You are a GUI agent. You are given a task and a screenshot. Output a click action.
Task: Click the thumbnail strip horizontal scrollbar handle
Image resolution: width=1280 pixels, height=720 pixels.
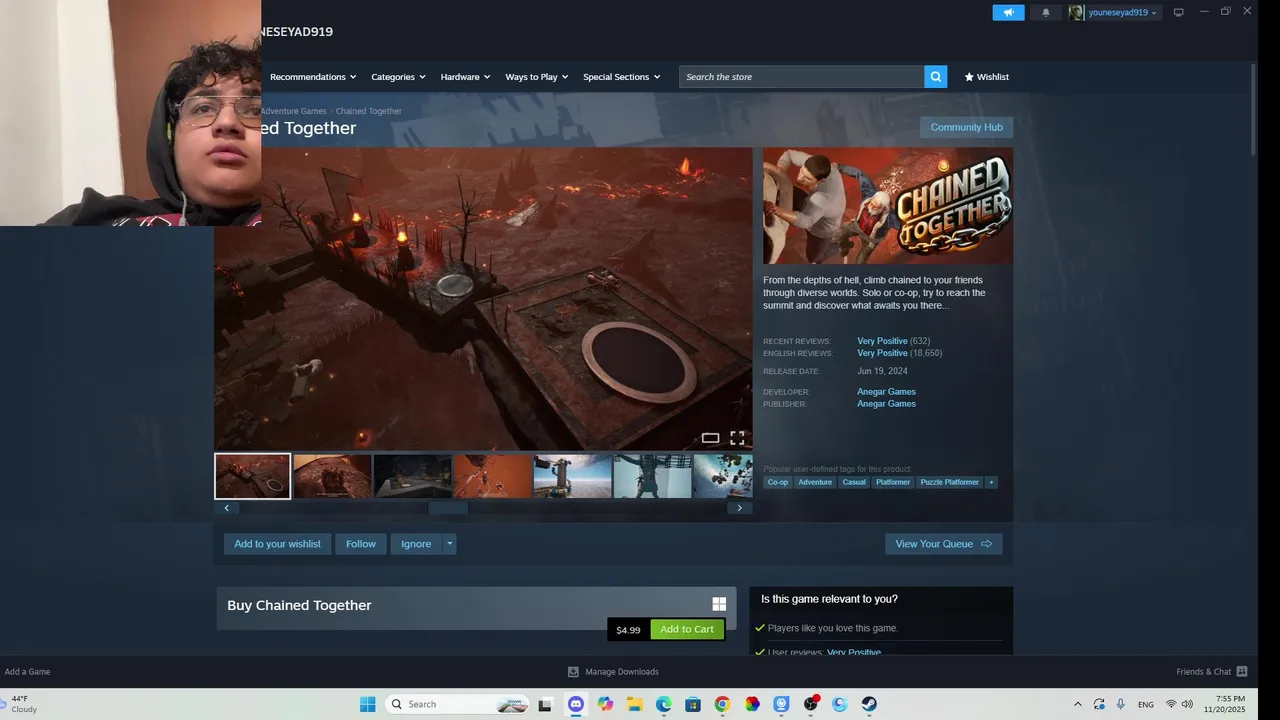click(448, 508)
